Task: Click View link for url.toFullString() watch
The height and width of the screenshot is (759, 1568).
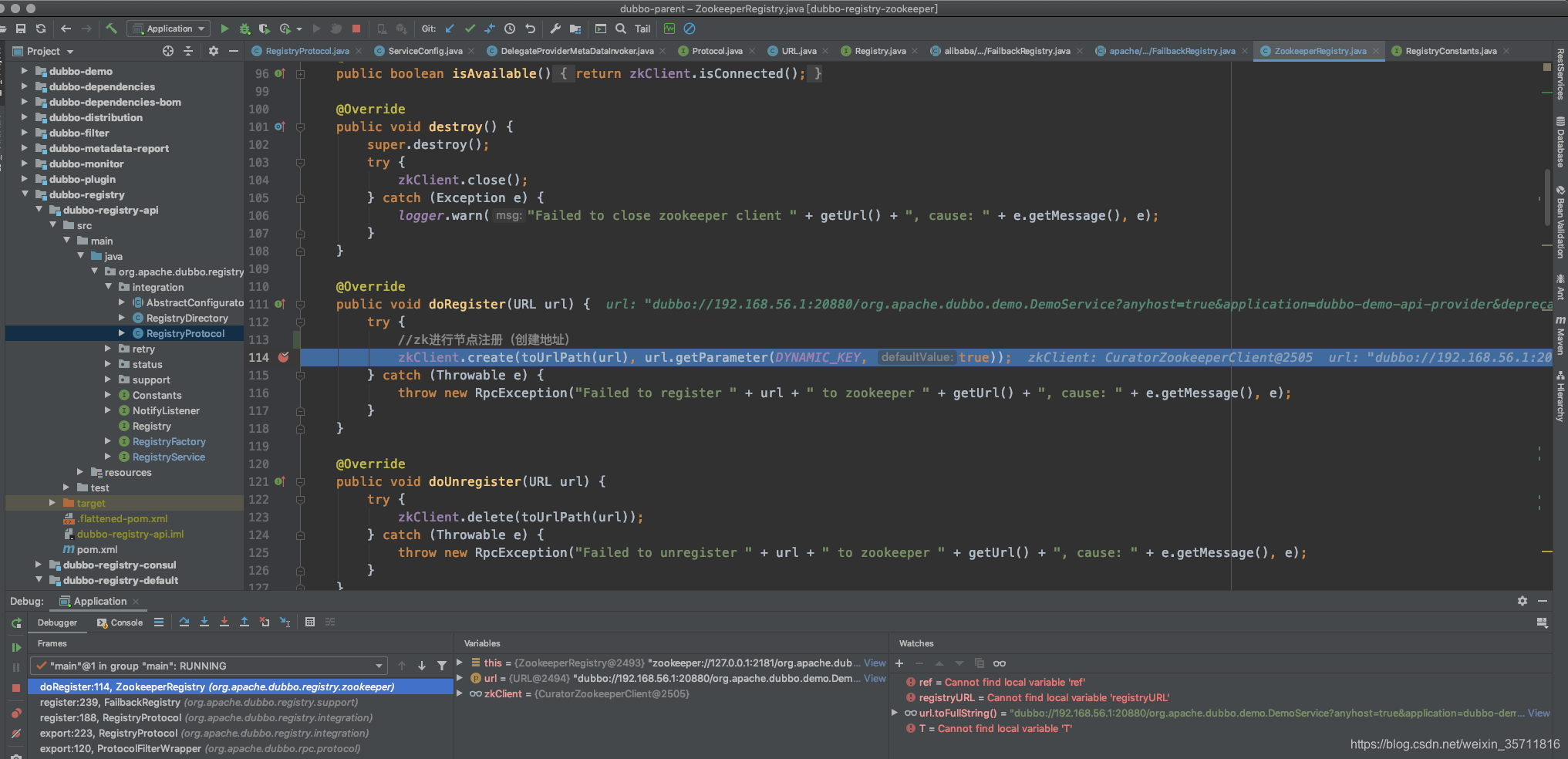Action: pyautogui.click(x=1539, y=713)
